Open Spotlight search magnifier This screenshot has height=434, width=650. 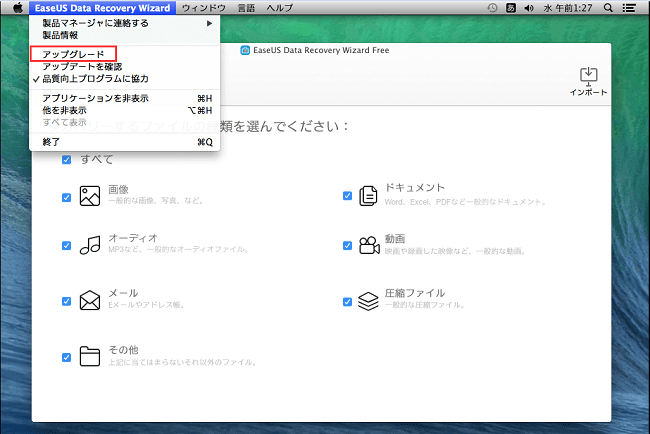(x=608, y=7)
